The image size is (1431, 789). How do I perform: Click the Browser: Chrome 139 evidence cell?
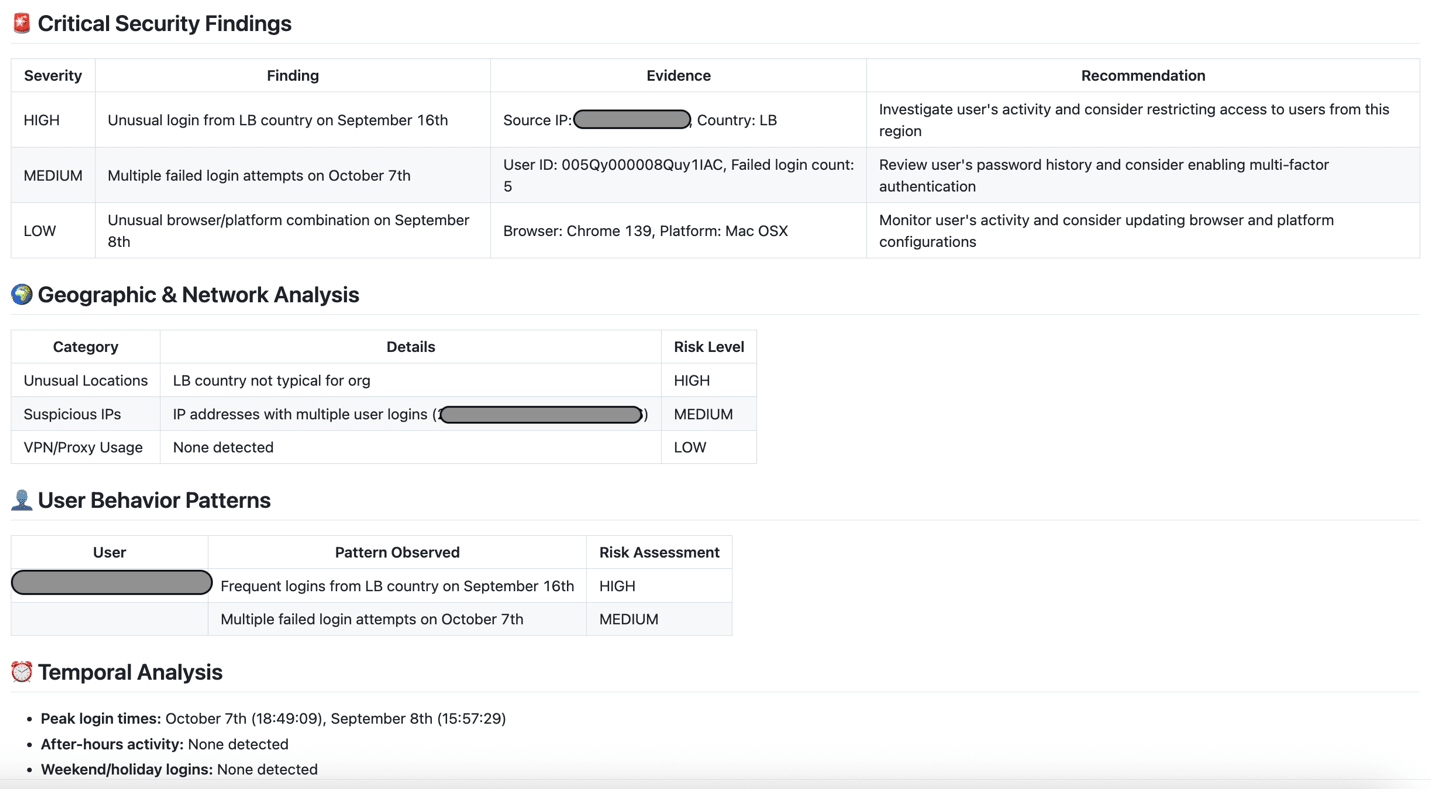(x=645, y=231)
